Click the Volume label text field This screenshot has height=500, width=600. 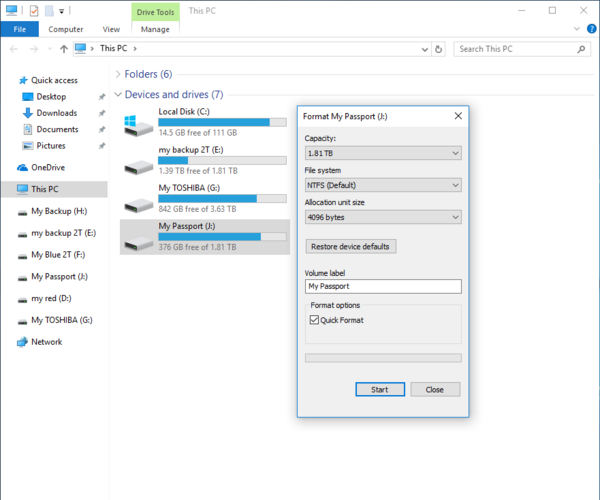pos(383,287)
